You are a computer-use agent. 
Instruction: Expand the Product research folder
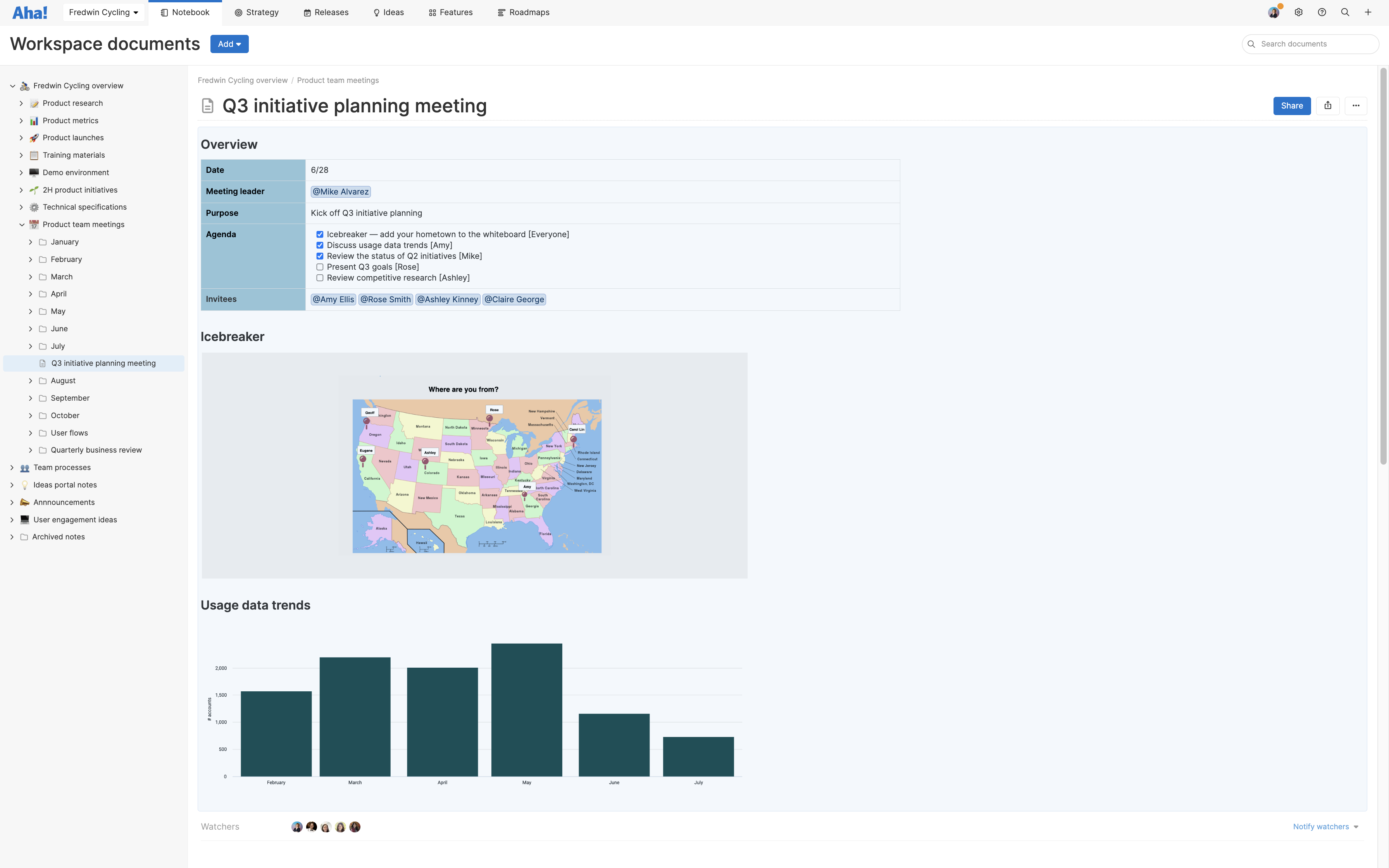coord(21,103)
